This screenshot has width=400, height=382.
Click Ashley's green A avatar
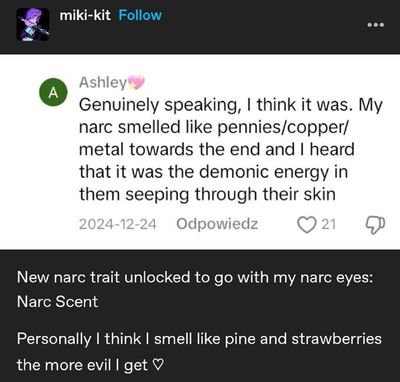click(x=53, y=92)
